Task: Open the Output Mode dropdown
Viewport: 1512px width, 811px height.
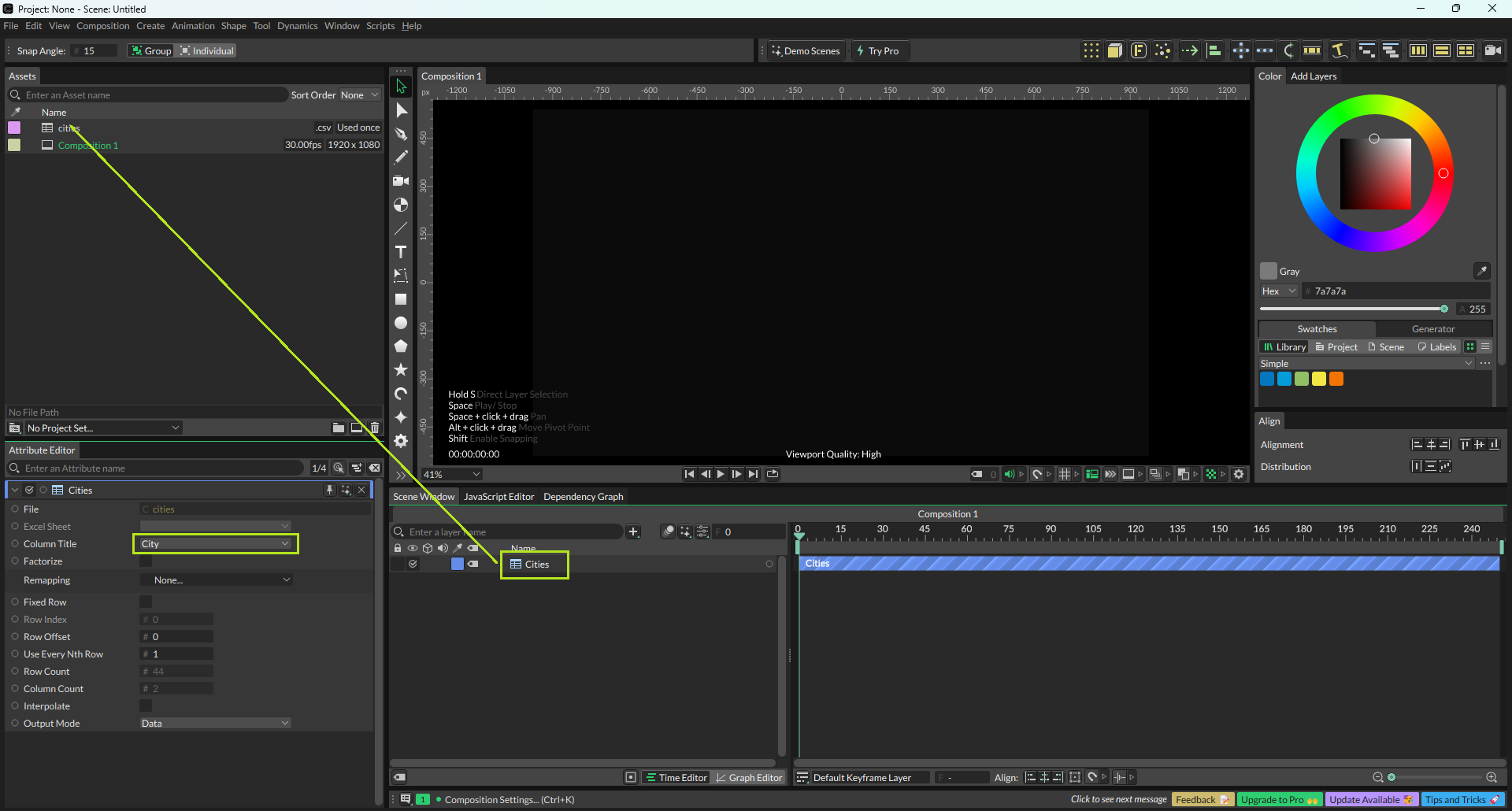Action: (215, 724)
